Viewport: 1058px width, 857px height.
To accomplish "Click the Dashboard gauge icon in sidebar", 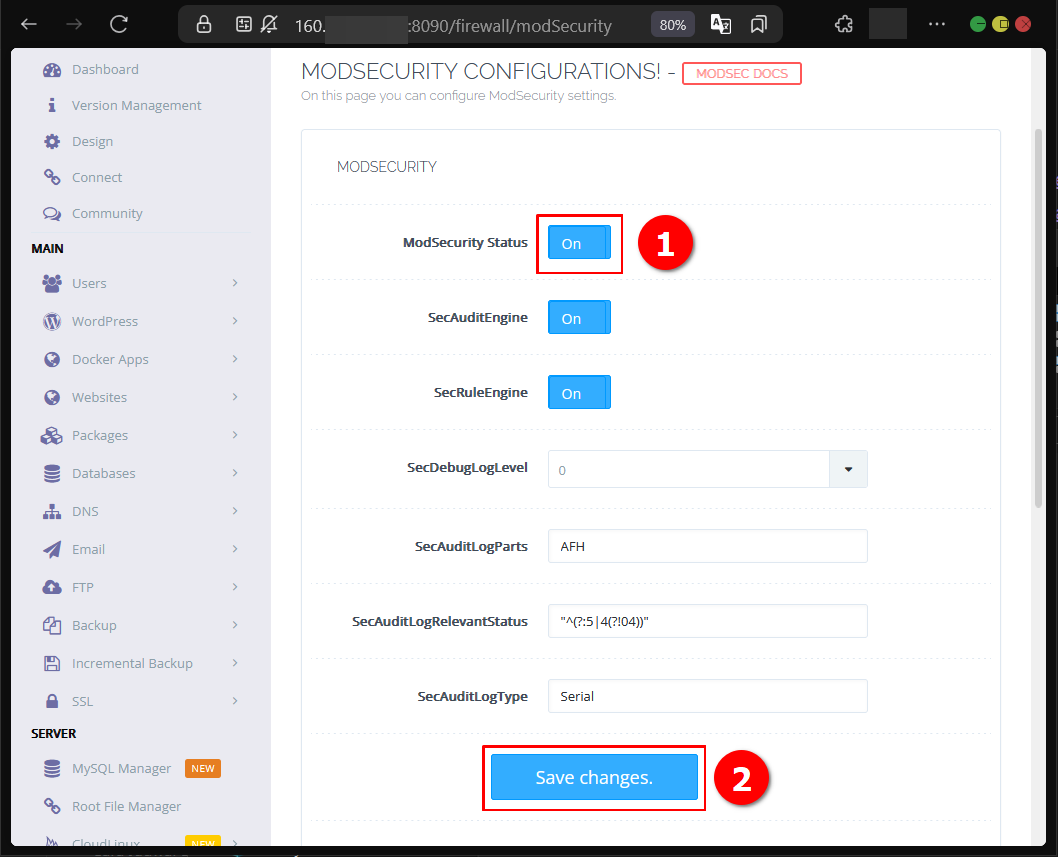I will pyautogui.click(x=52, y=70).
